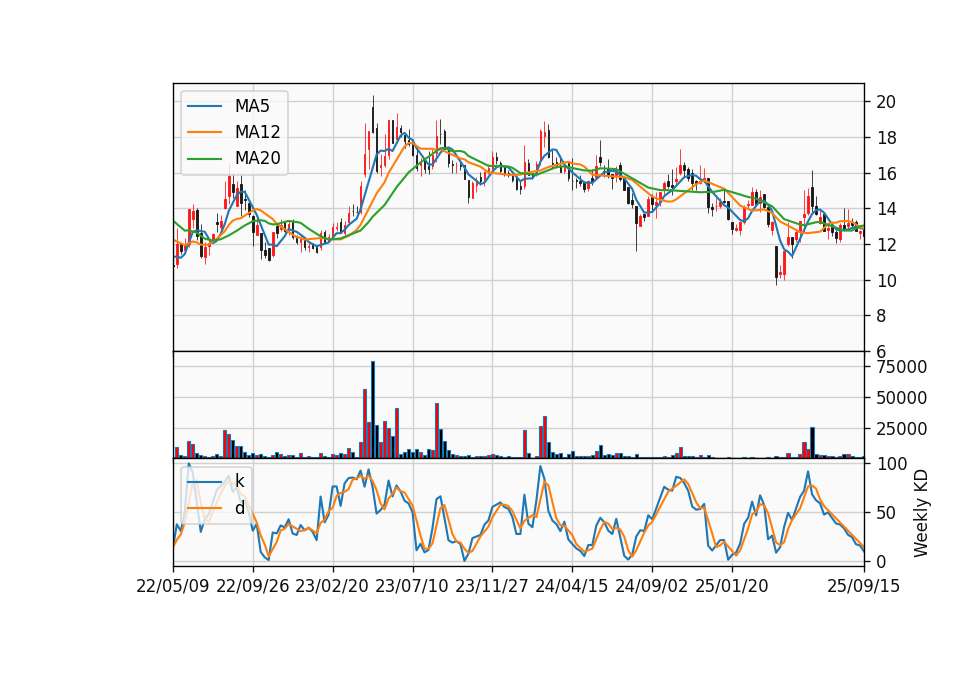Click the volume axis label 75000
This screenshot has width=960, height=690.
coord(902,367)
